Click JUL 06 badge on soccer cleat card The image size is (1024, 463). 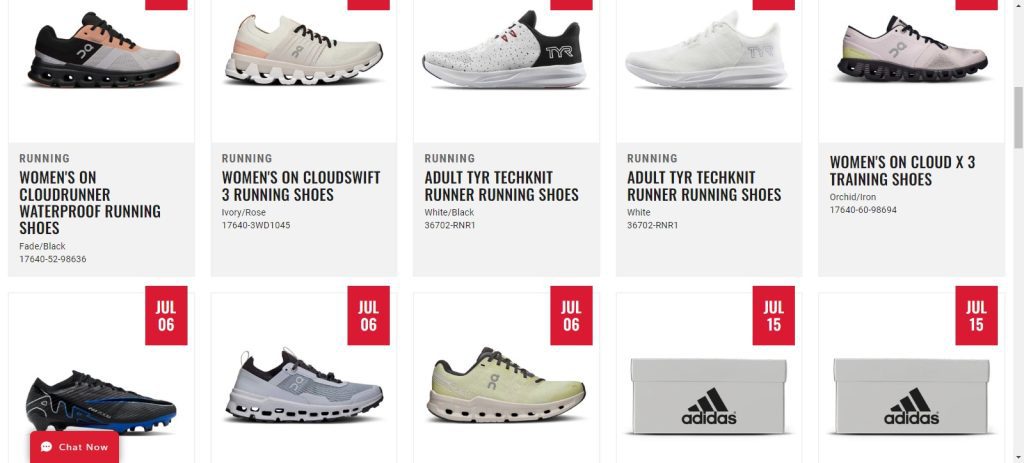[166, 315]
